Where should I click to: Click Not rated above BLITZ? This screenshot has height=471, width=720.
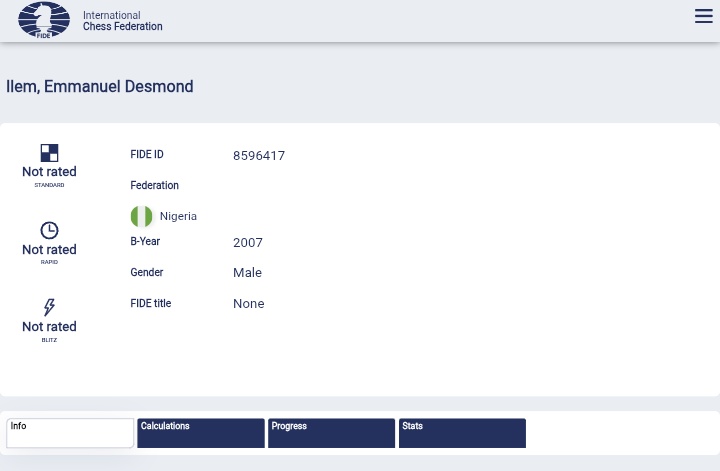49,327
